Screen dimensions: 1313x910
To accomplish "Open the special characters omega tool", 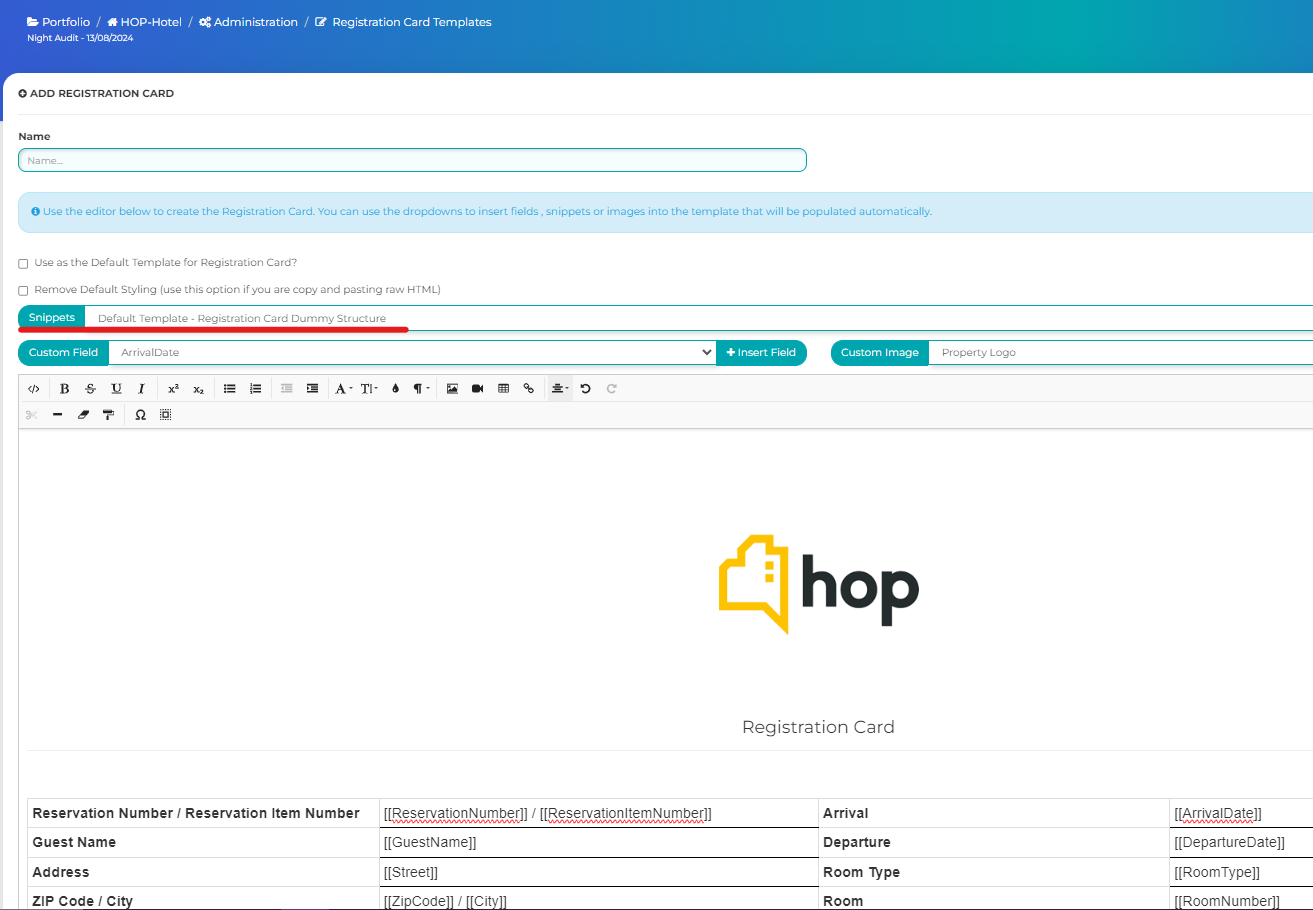I will [140, 414].
